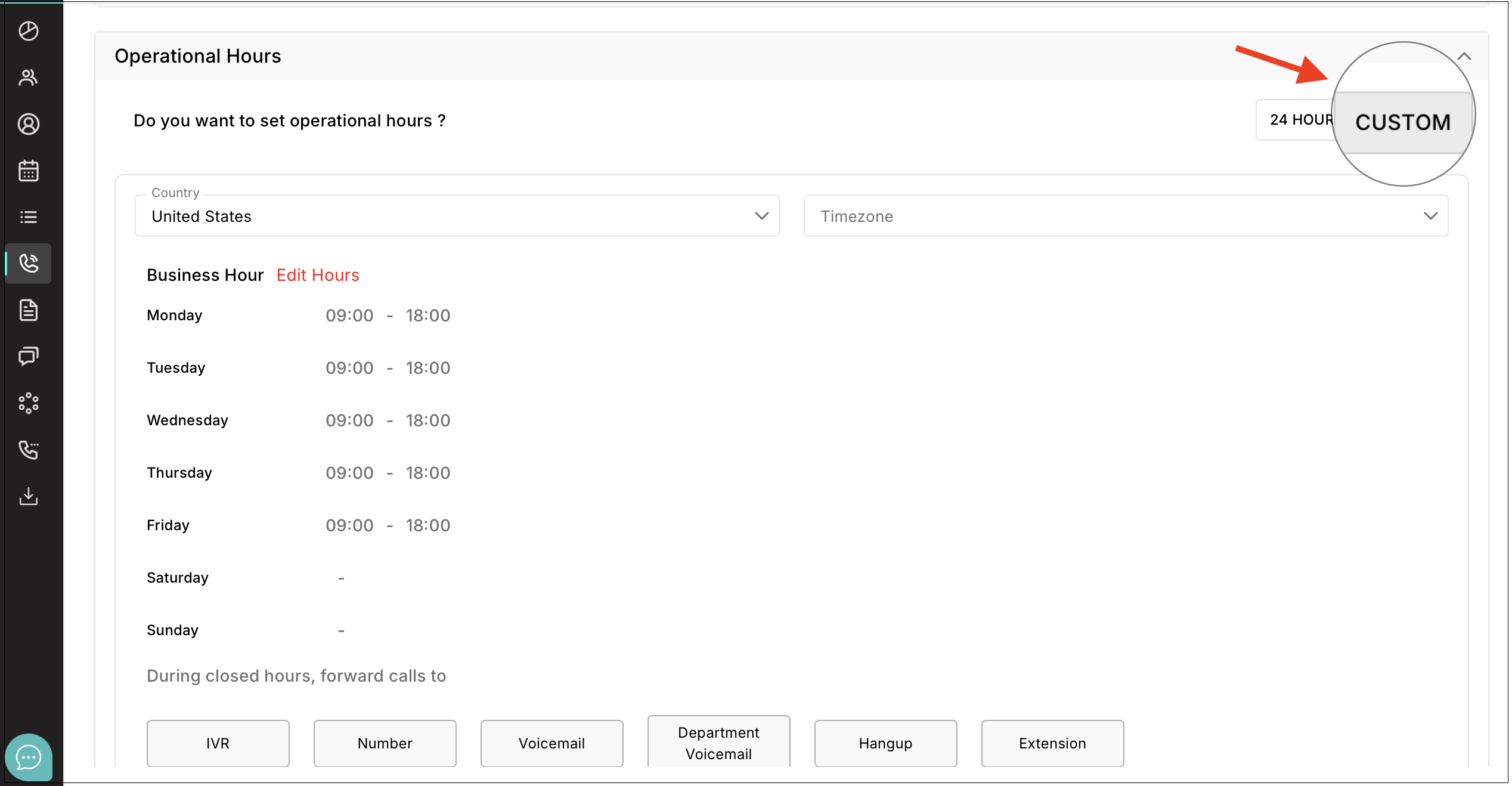Click the integrations dots cluster icon
Image resolution: width=1512 pixels, height=786 pixels.
(28, 403)
